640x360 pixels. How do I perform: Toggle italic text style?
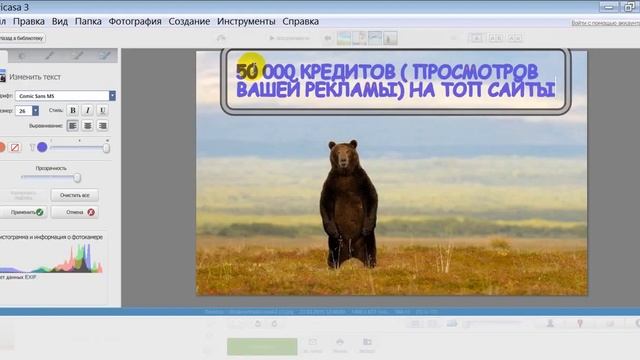[x=87, y=110]
